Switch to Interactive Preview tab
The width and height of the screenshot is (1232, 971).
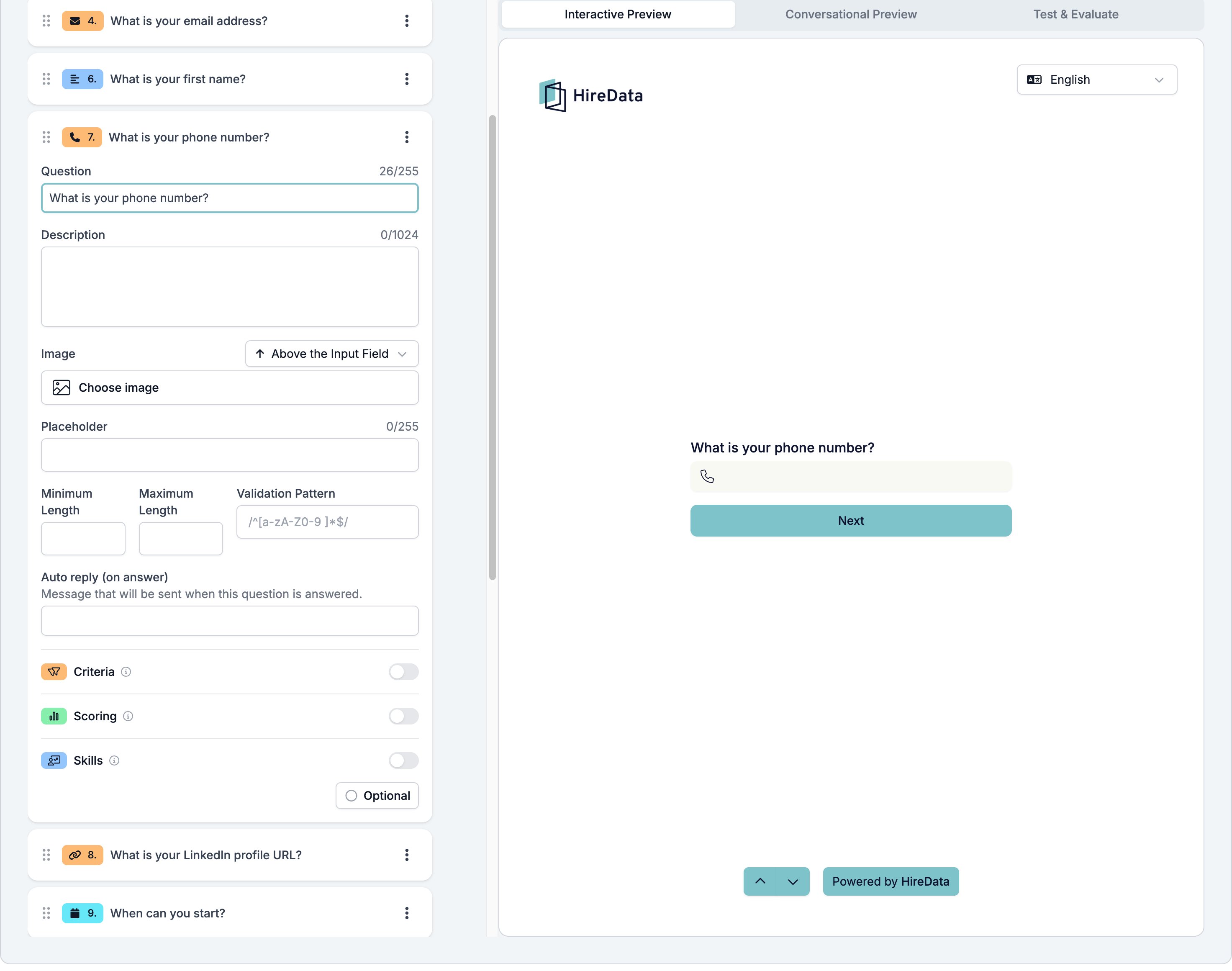[618, 14]
